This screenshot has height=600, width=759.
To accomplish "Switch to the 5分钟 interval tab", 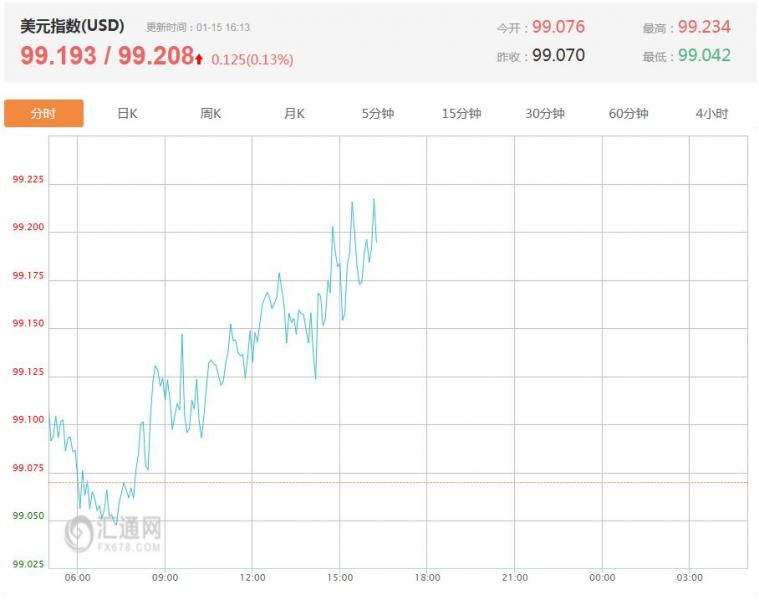I will click(x=378, y=114).
